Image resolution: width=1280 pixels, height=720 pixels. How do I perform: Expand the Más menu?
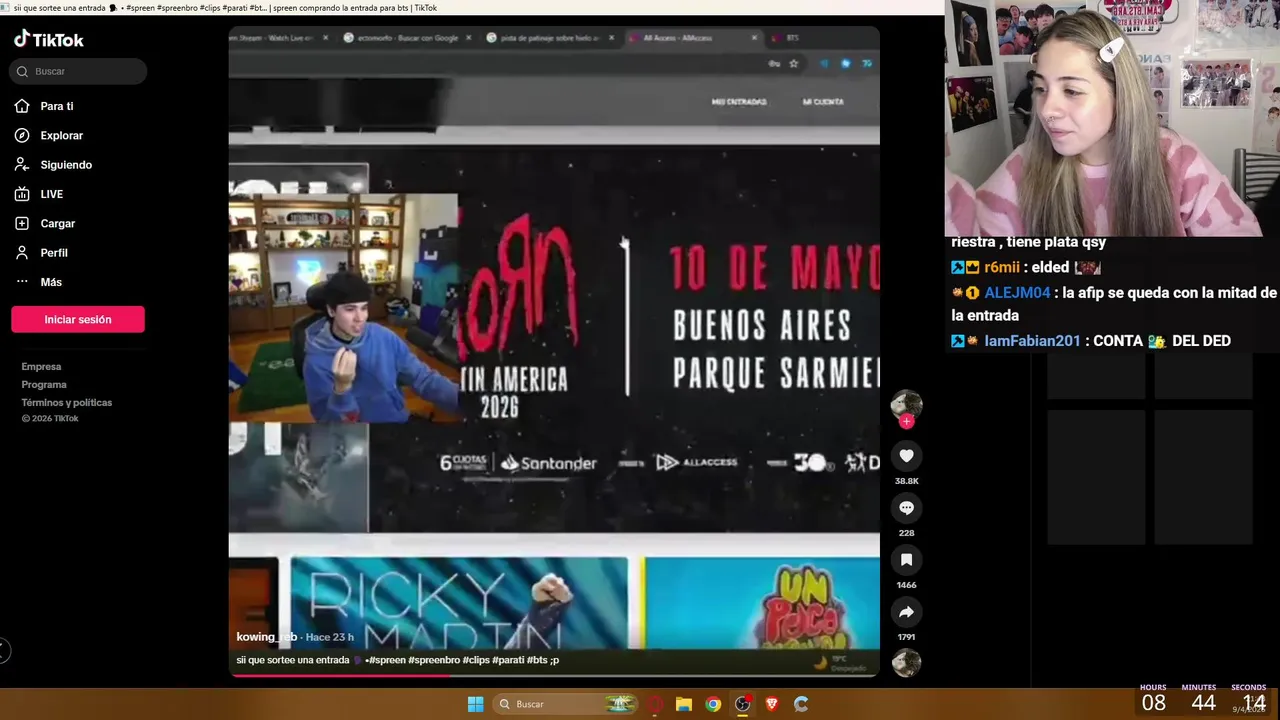50,282
